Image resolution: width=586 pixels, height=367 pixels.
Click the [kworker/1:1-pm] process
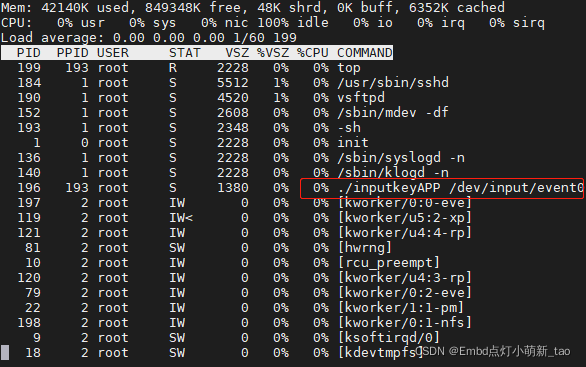(401, 308)
